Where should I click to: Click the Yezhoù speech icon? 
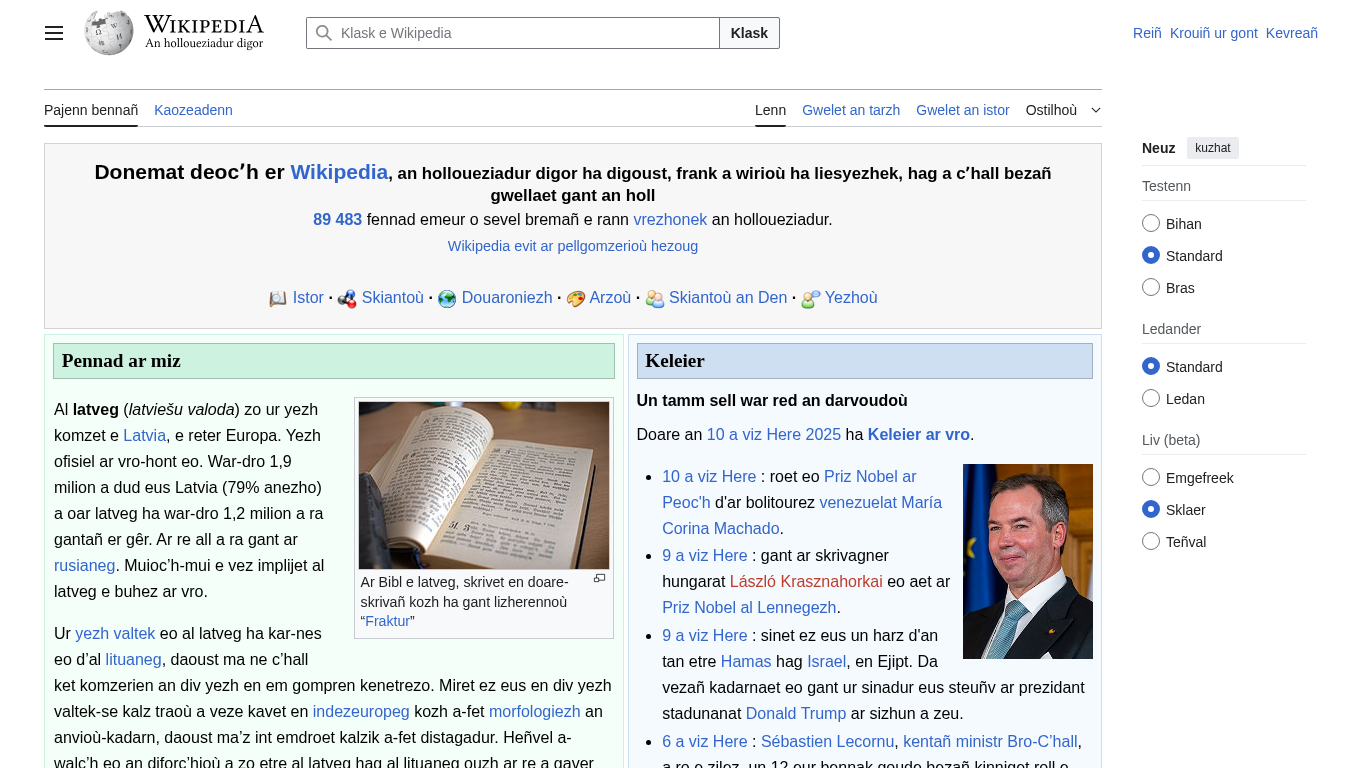coord(811,298)
